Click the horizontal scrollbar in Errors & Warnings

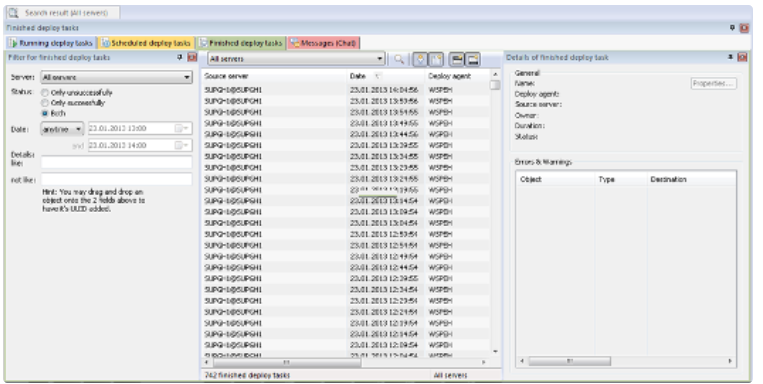point(569,361)
